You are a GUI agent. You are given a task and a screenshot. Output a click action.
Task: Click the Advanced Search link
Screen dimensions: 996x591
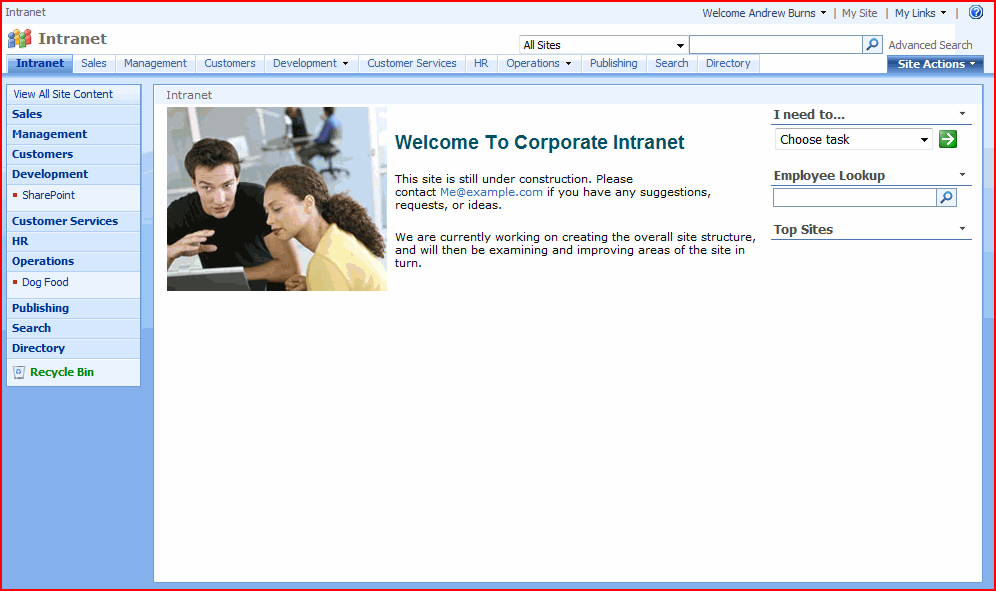[x=930, y=45]
